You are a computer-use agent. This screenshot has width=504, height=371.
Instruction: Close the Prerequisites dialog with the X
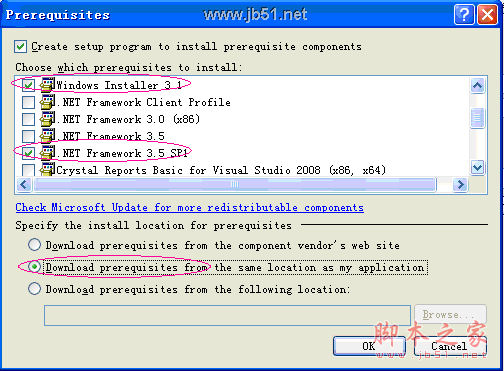[487, 15]
